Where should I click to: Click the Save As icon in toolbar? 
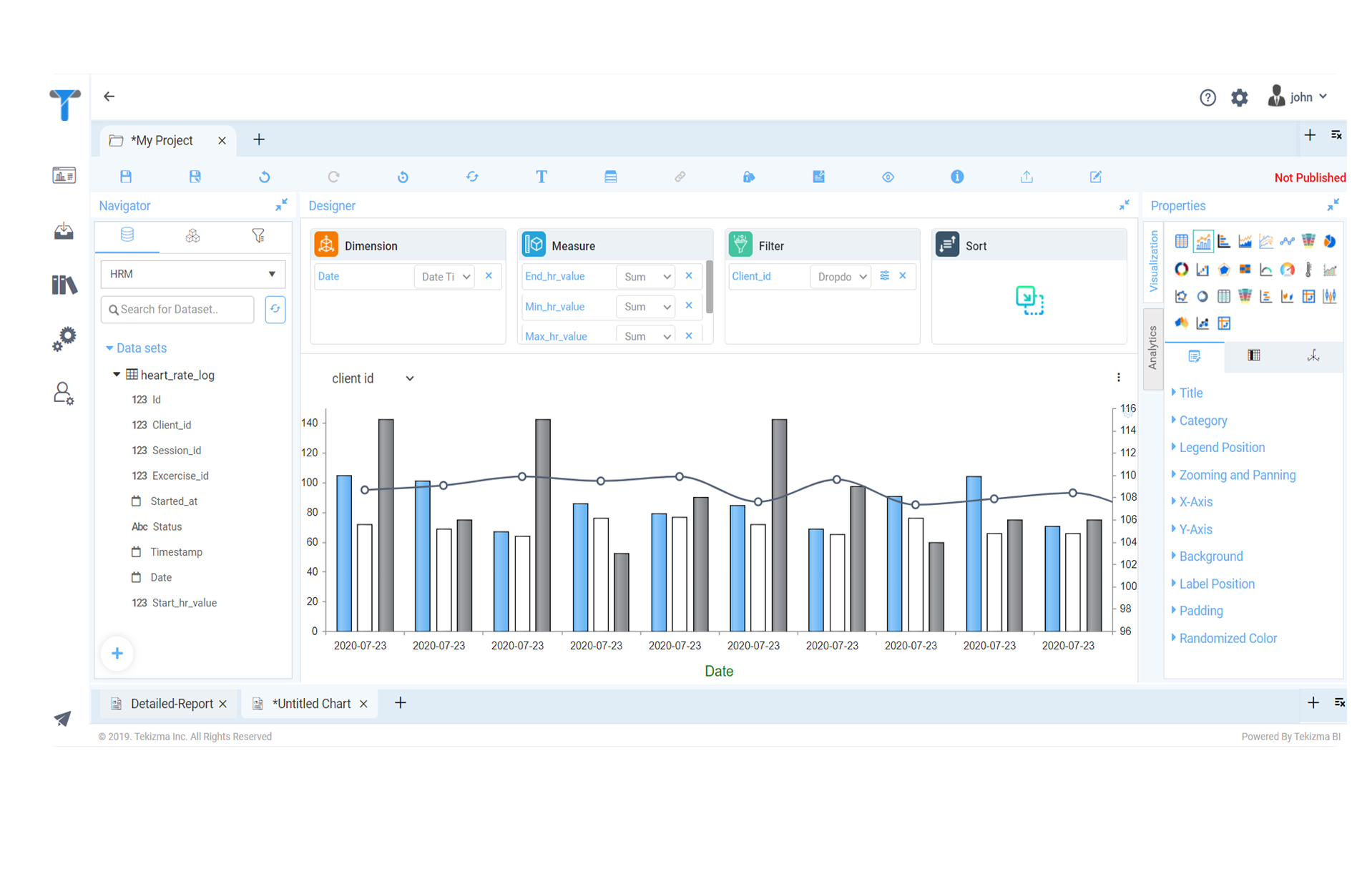click(x=195, y=177)
